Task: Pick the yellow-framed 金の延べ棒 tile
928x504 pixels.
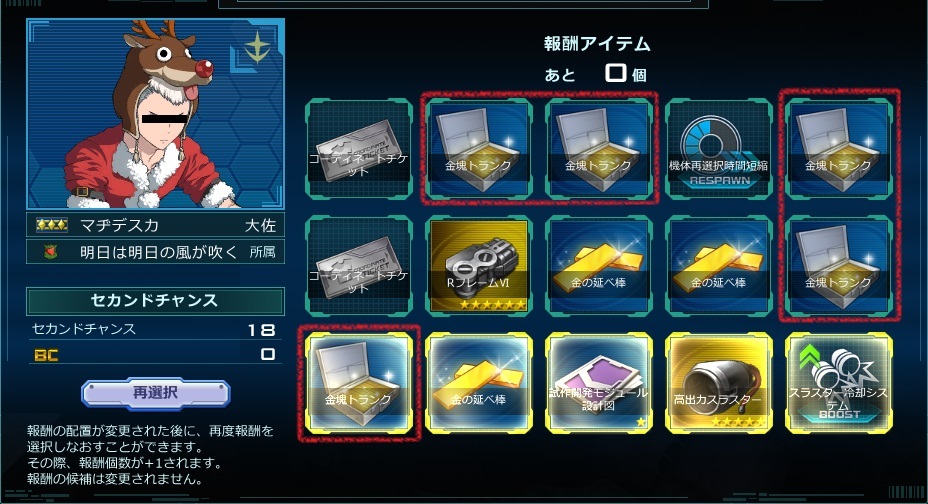Action: 478,383
